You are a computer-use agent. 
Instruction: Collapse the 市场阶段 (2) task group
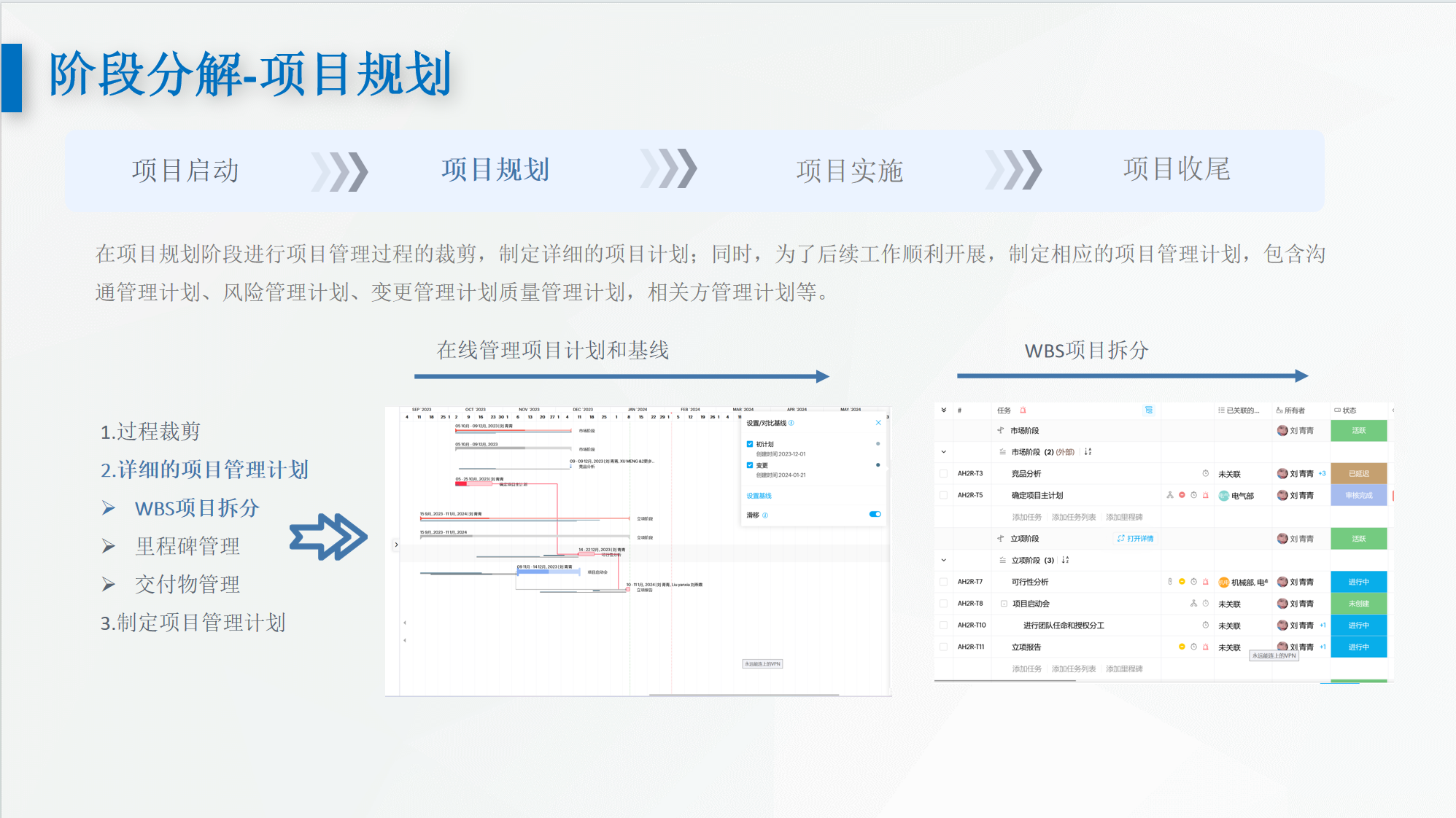click(x=944, y=452)
